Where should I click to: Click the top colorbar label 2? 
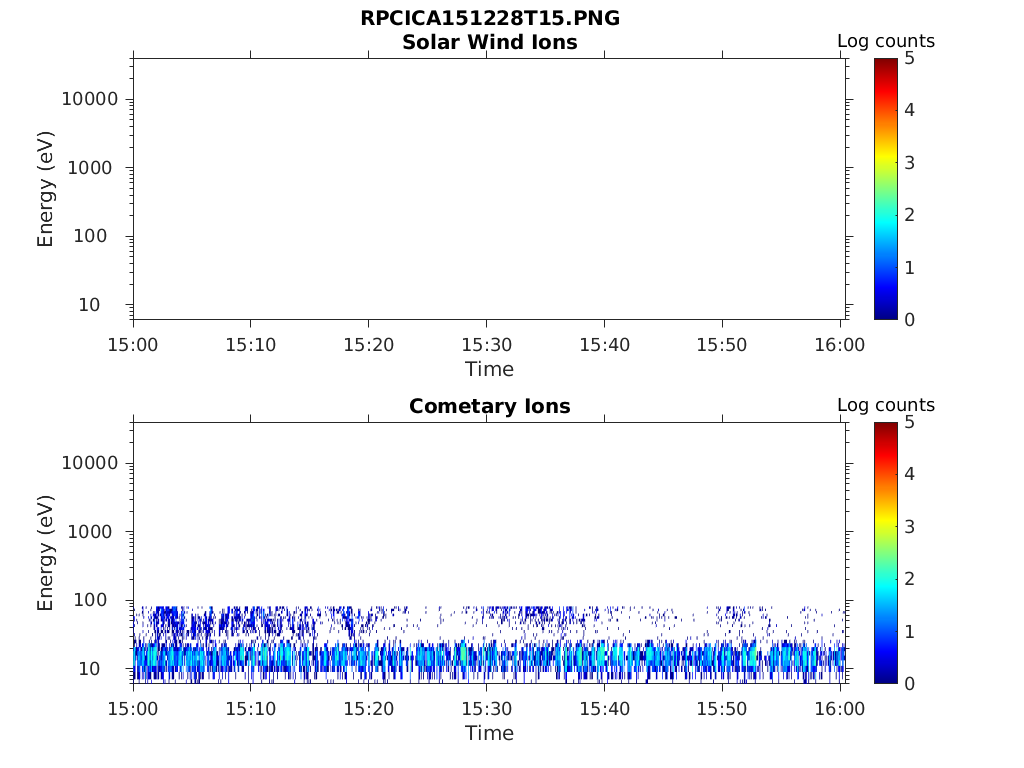click(x=909, y=215)
